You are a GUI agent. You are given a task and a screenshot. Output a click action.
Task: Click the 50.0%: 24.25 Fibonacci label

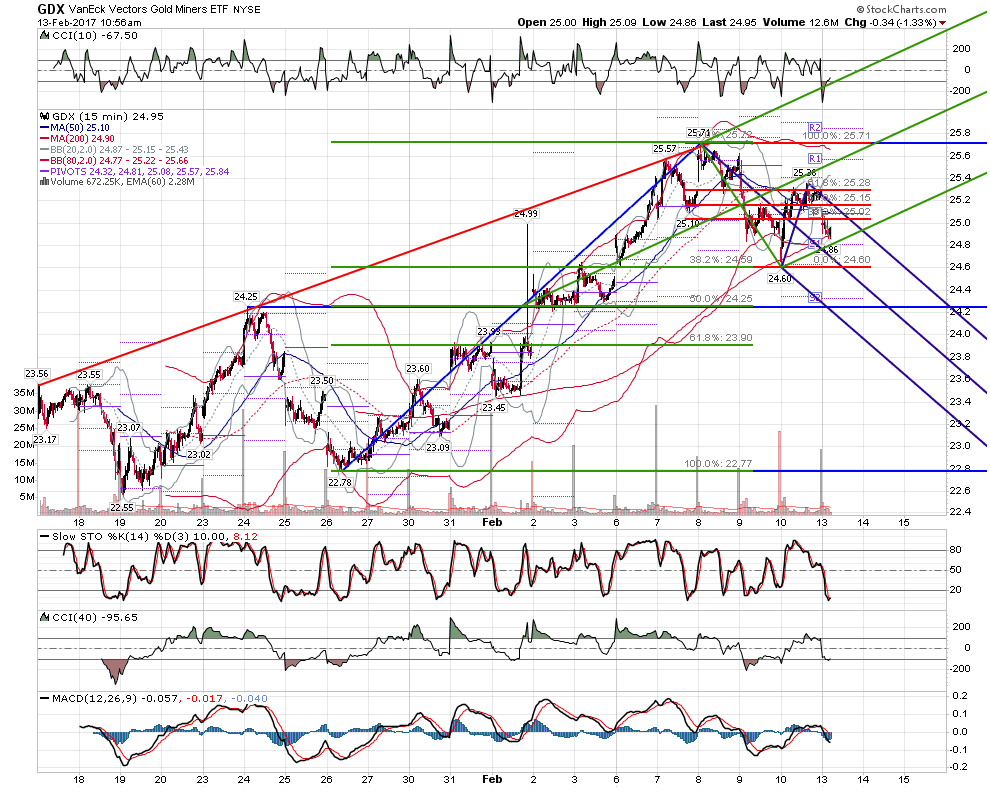[720, 298]
